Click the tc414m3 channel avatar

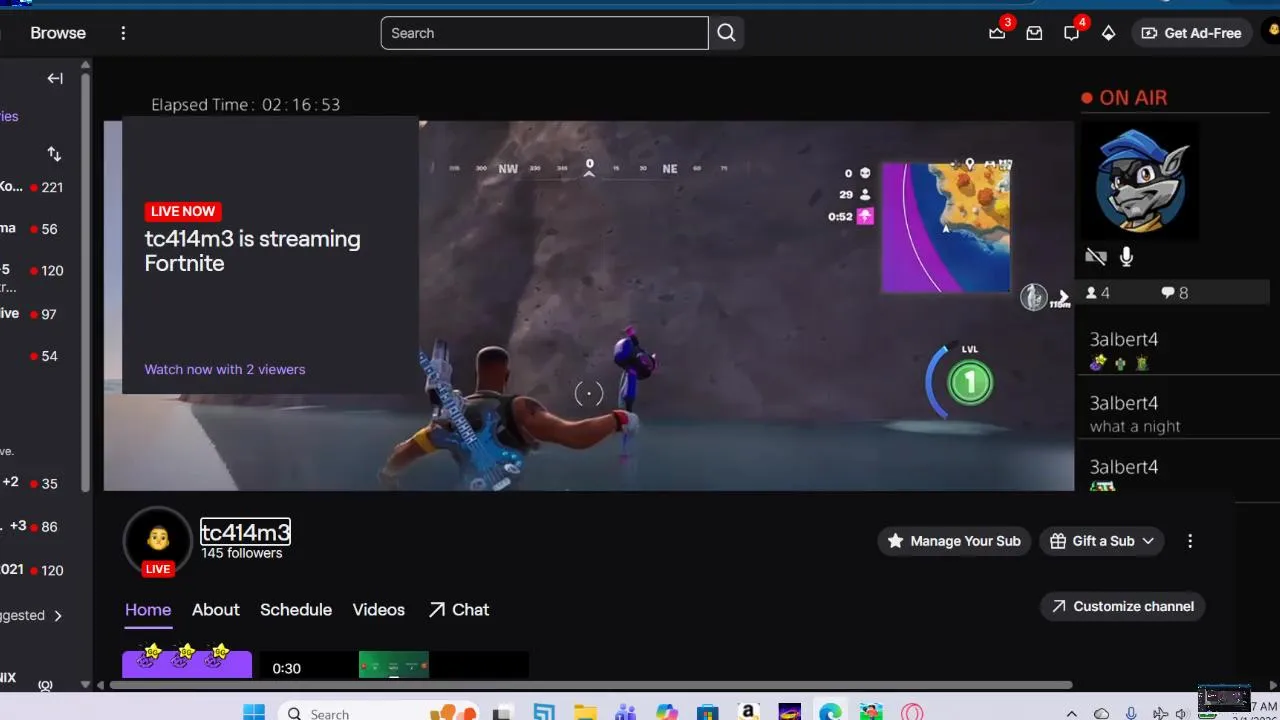(157, 540)
